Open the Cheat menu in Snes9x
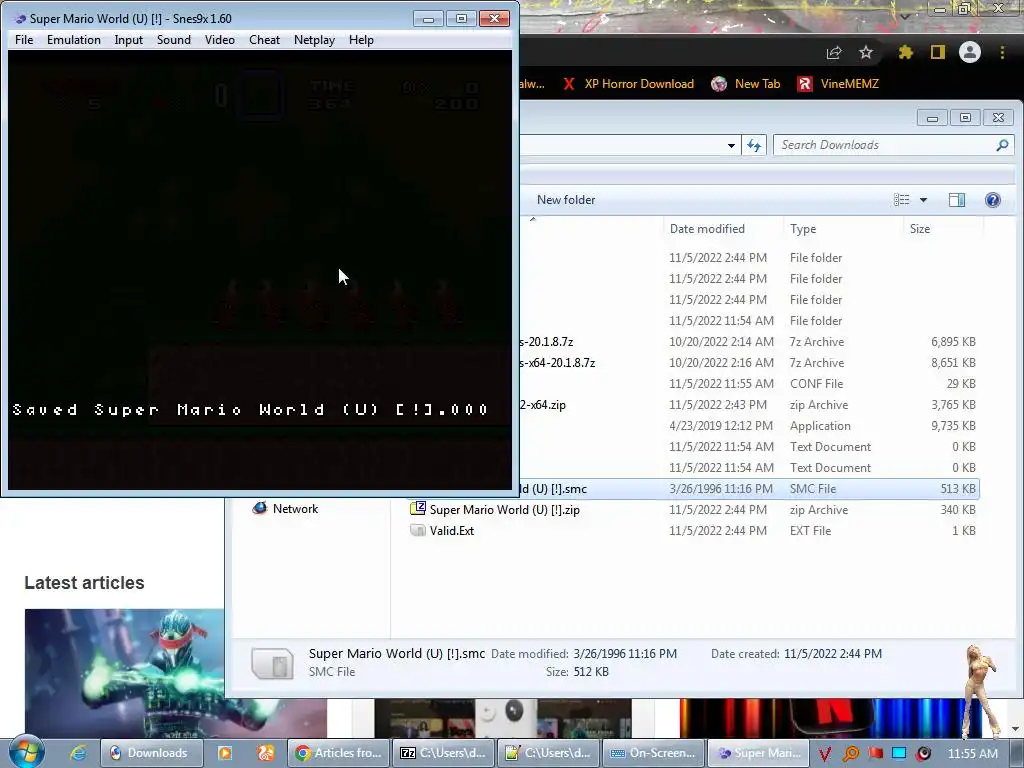 (264, 40)
